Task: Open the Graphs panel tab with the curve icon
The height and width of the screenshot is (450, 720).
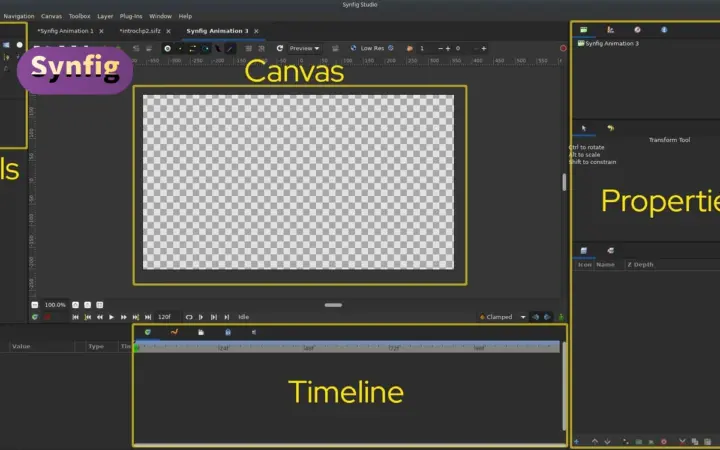Action: 174,332
